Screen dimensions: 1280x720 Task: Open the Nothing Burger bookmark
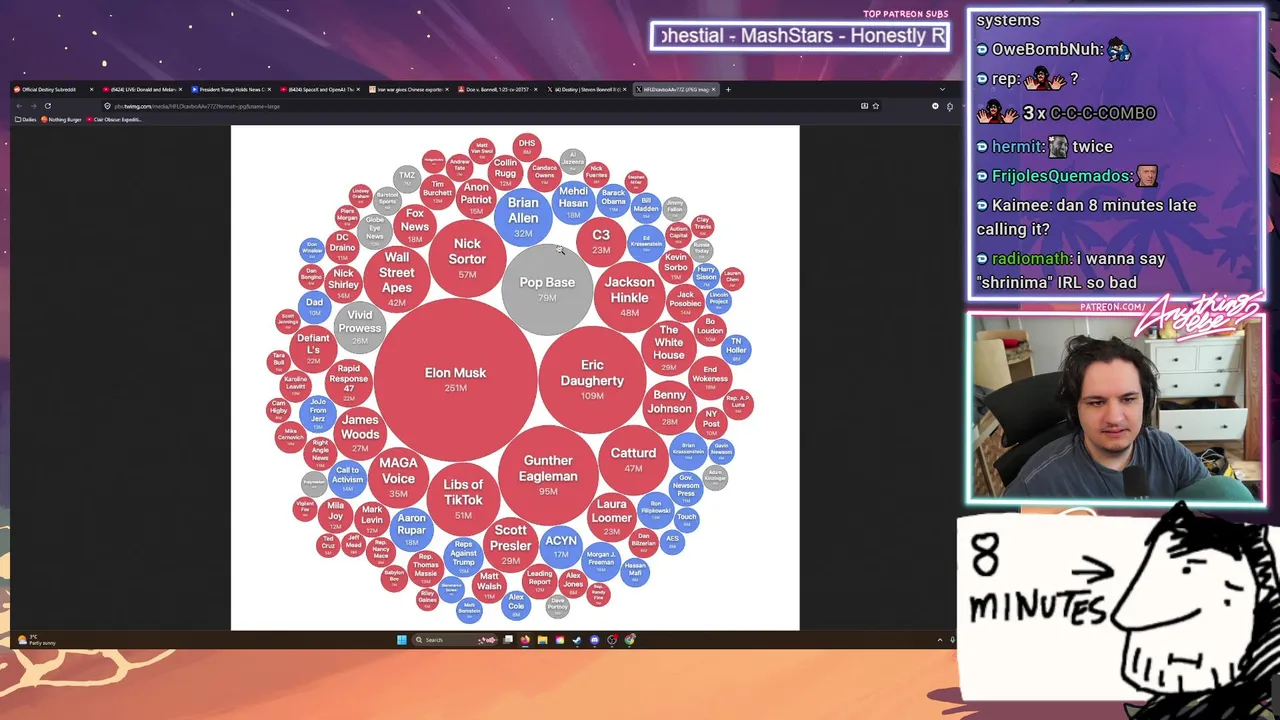coord(62,120)
